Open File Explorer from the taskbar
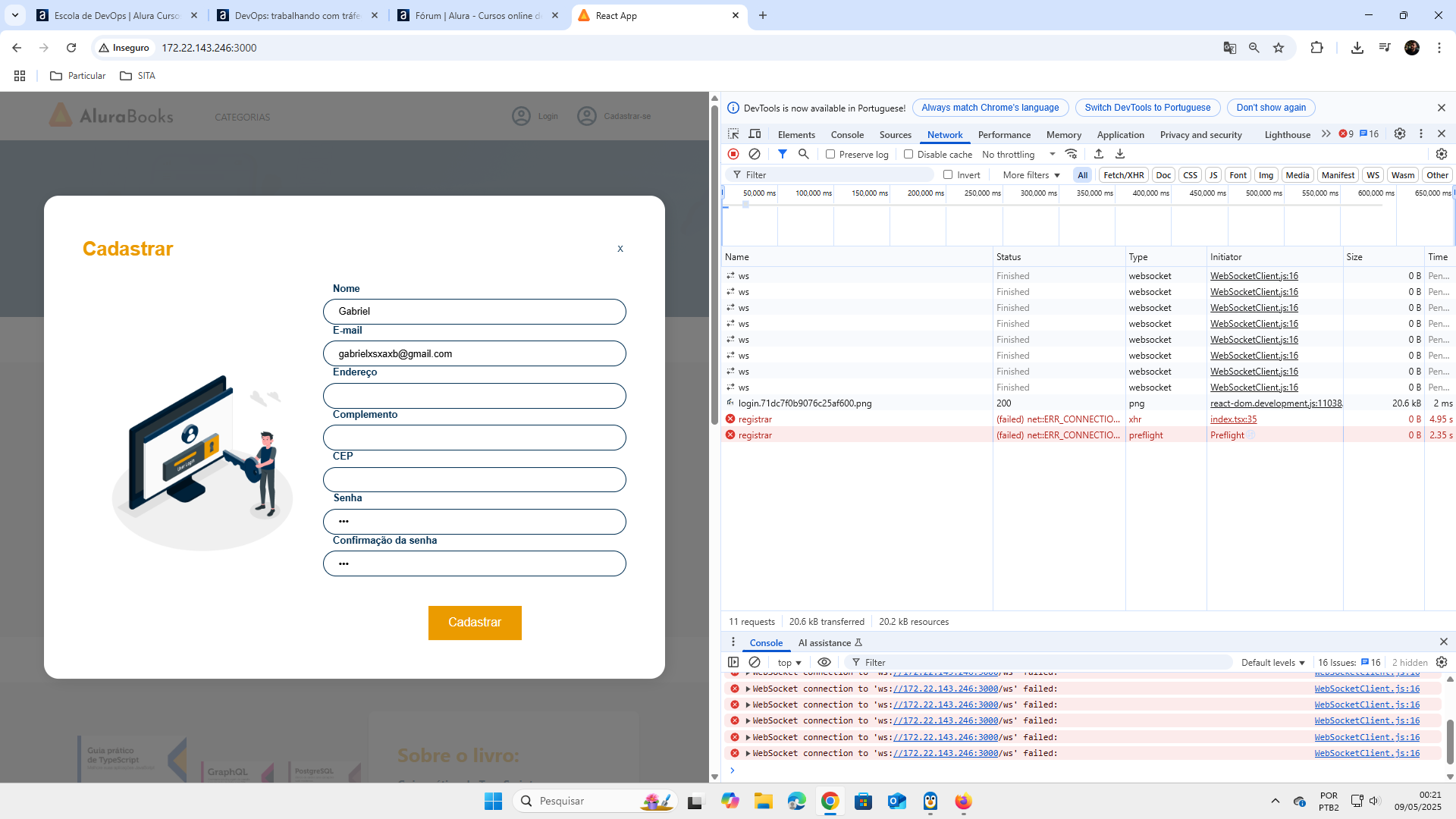Screen dimensions: 1456x819 pyautogui.click(x=763, y=801)
